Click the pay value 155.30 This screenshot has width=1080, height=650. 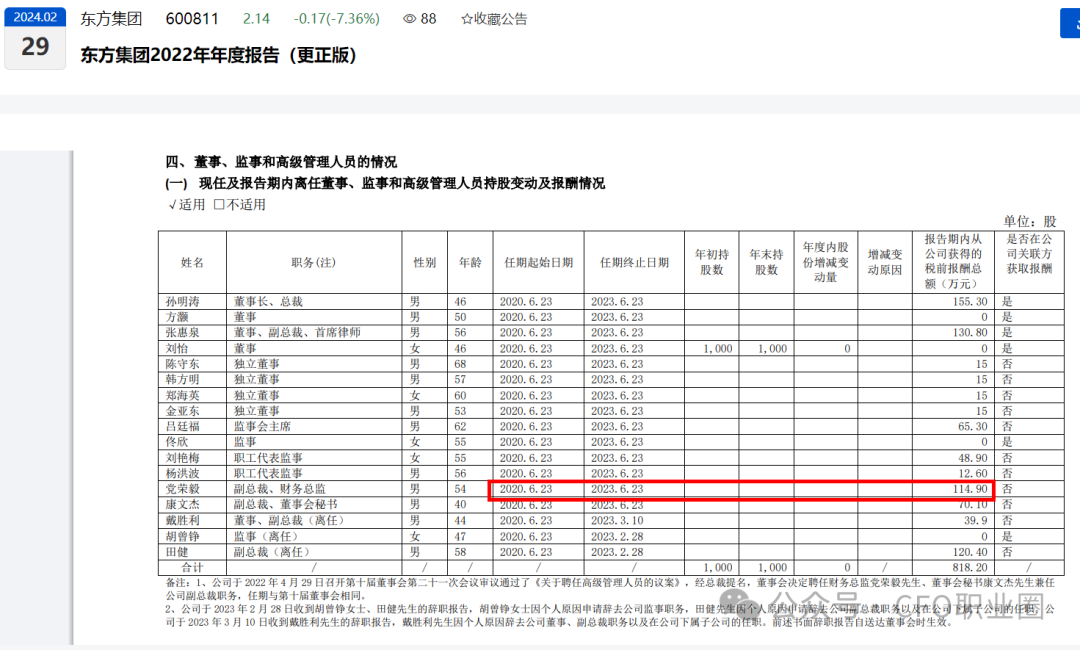tap(970, 302)
